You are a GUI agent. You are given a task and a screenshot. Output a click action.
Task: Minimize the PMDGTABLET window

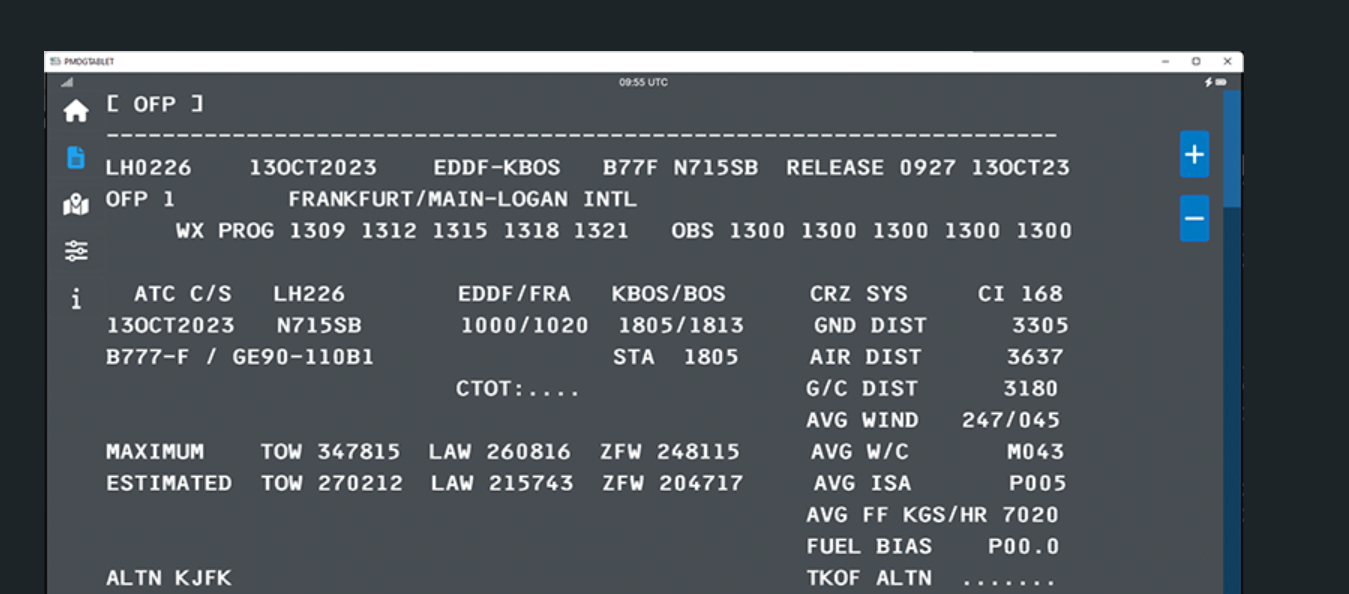pyautogui.click(x=1165, y=62)
